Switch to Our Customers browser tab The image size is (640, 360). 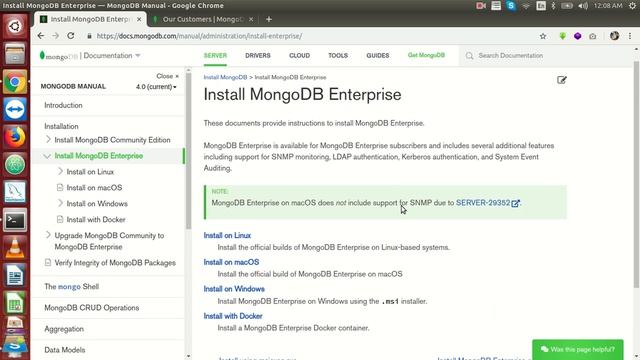(x=203, y=19)
